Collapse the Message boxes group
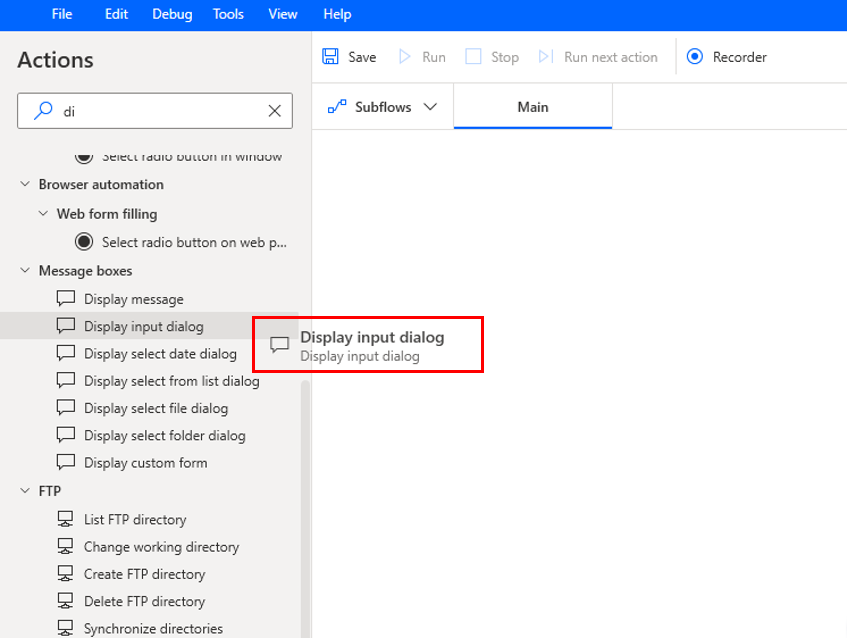The width and height of the screenshot is (847, 638). (25, 270)
